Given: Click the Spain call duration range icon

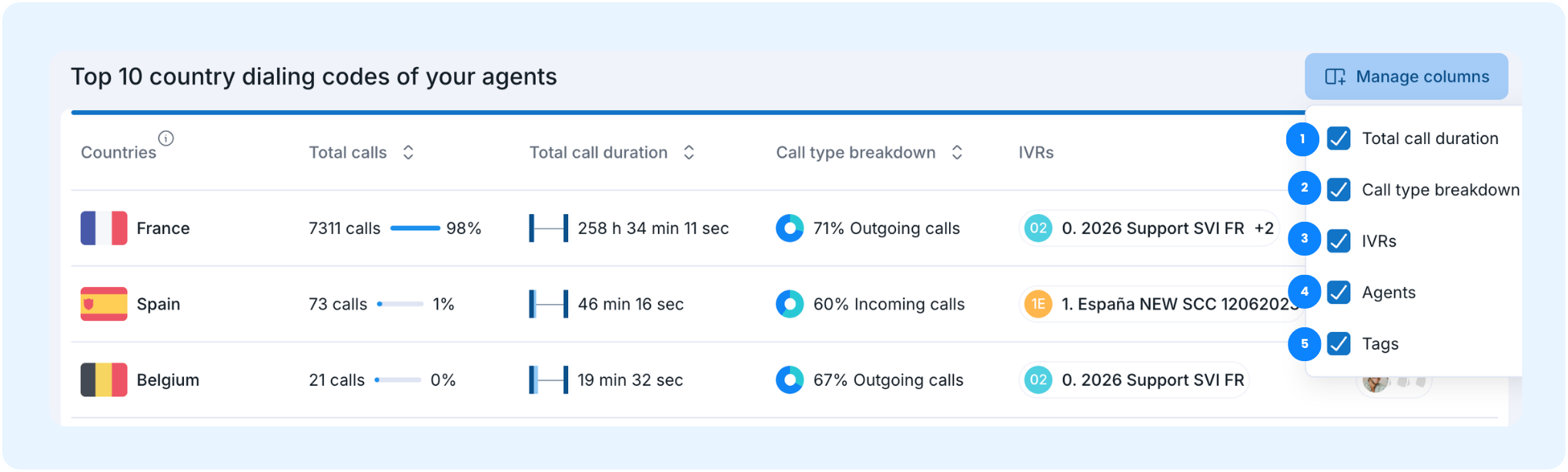Looking at the screenshot, I should pos(549,304).
